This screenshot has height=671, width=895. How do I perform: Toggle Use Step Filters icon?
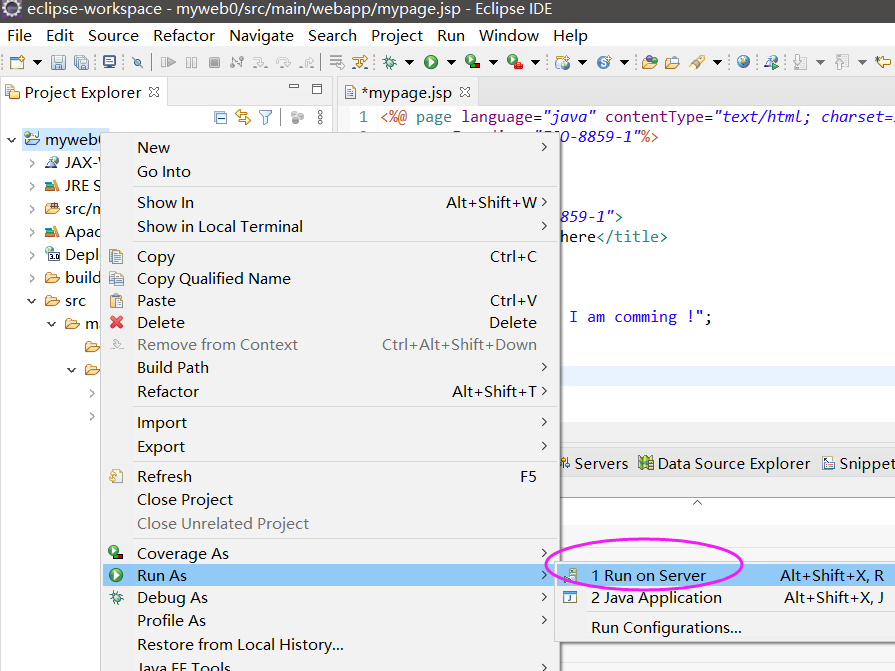click(x=360, y=62)
